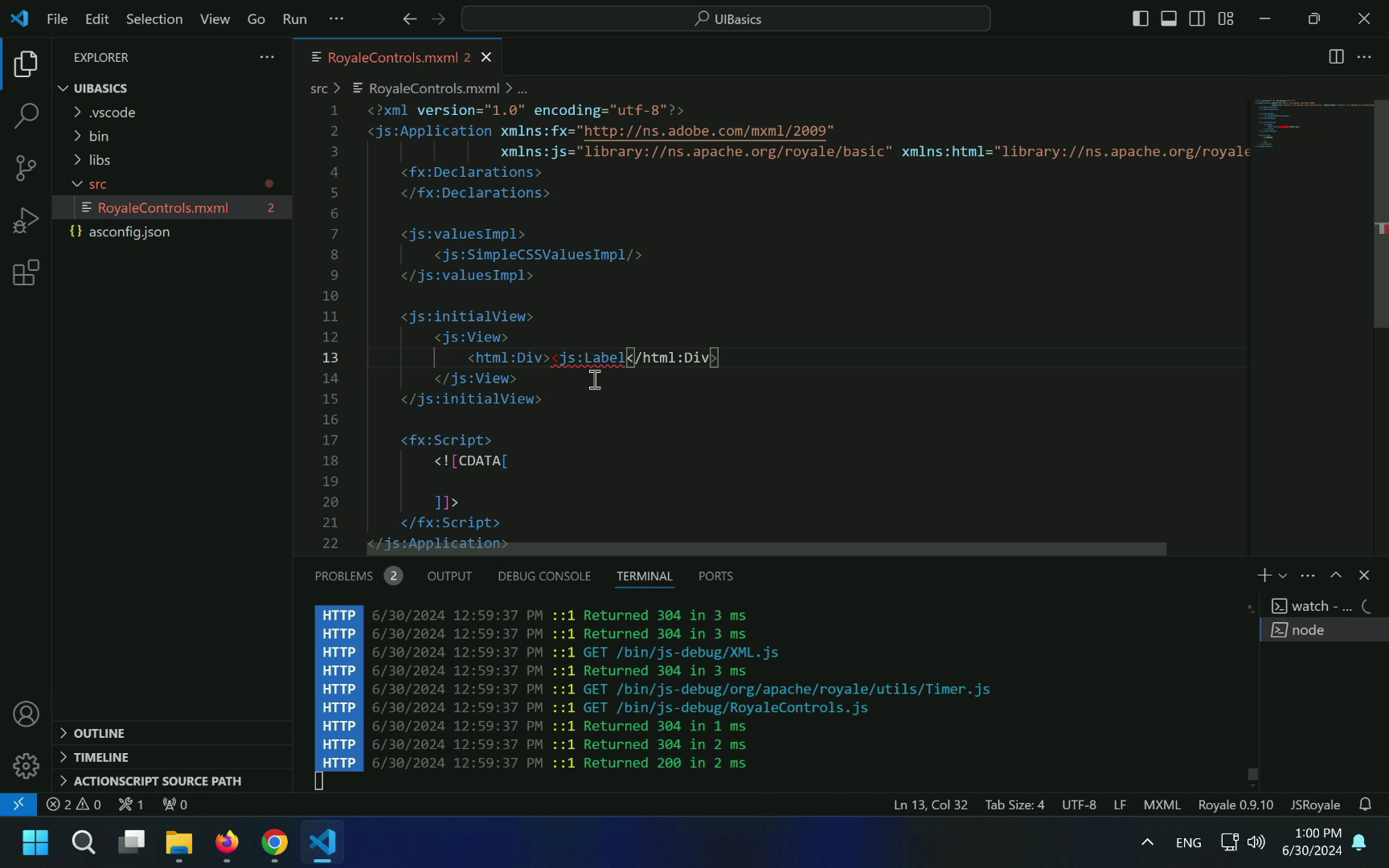The height and width of the screenshot is (868, 1389).
Task: Expand the bin folder
Action: pyautogui.click(x=172, y=137)
